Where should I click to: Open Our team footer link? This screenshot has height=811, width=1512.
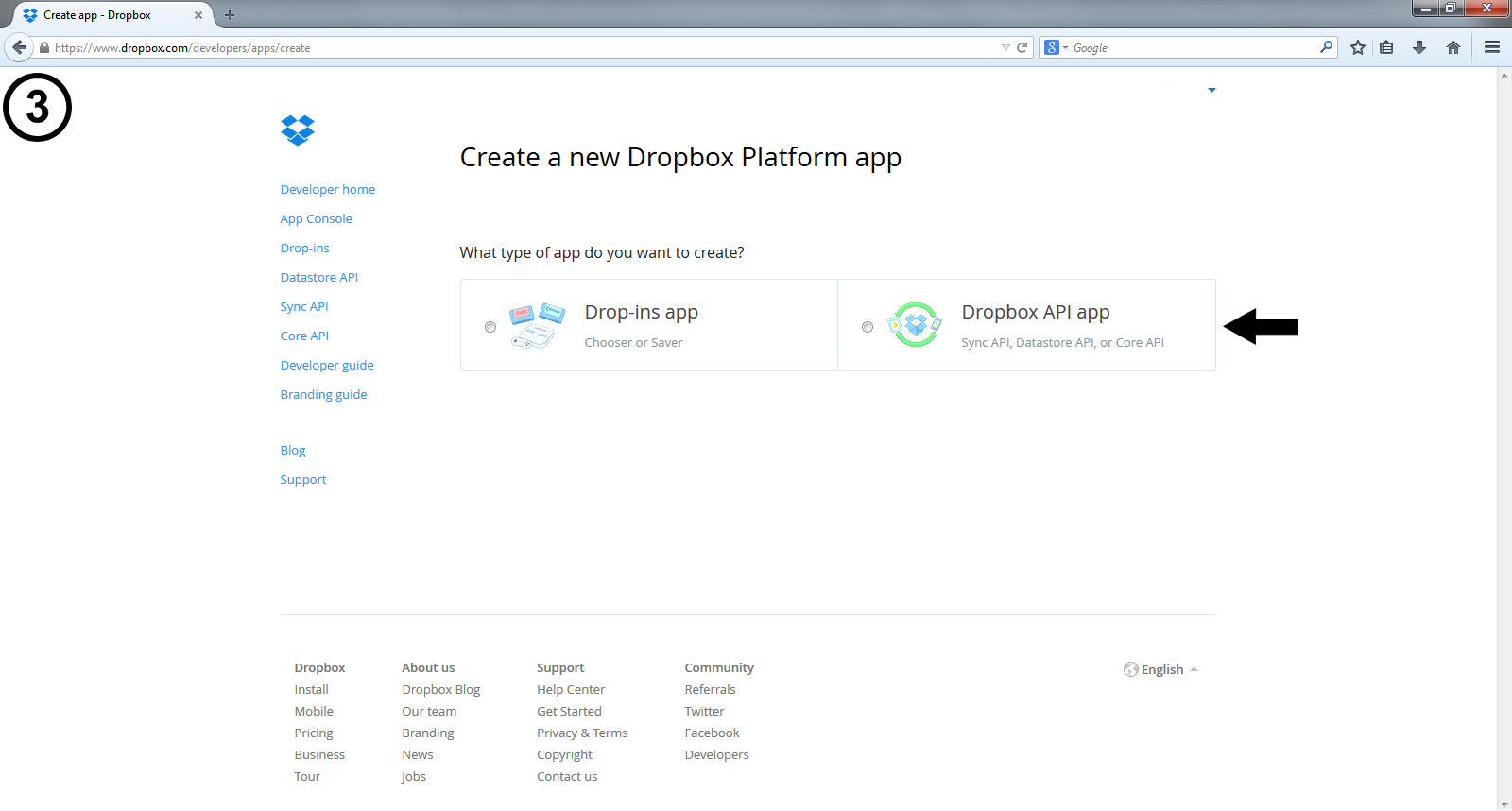[x=429, y=711]
